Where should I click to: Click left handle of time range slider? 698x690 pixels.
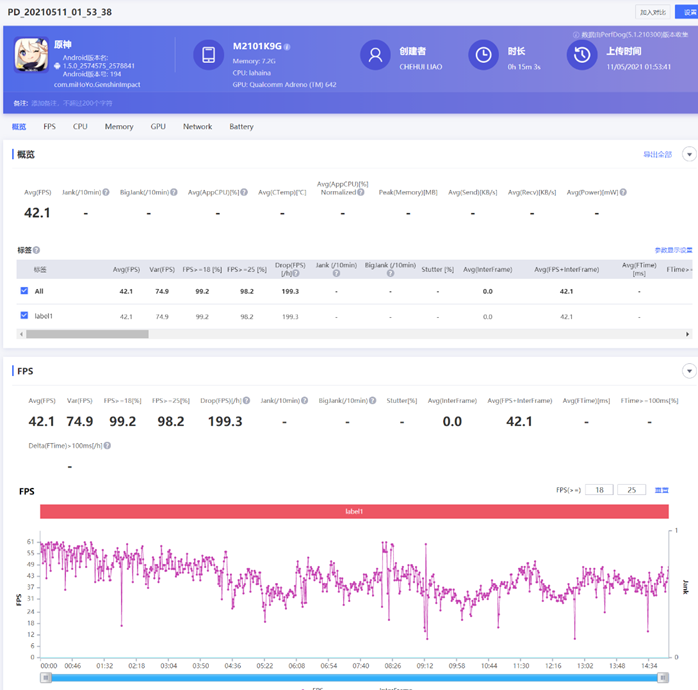[x=46, y=677]
